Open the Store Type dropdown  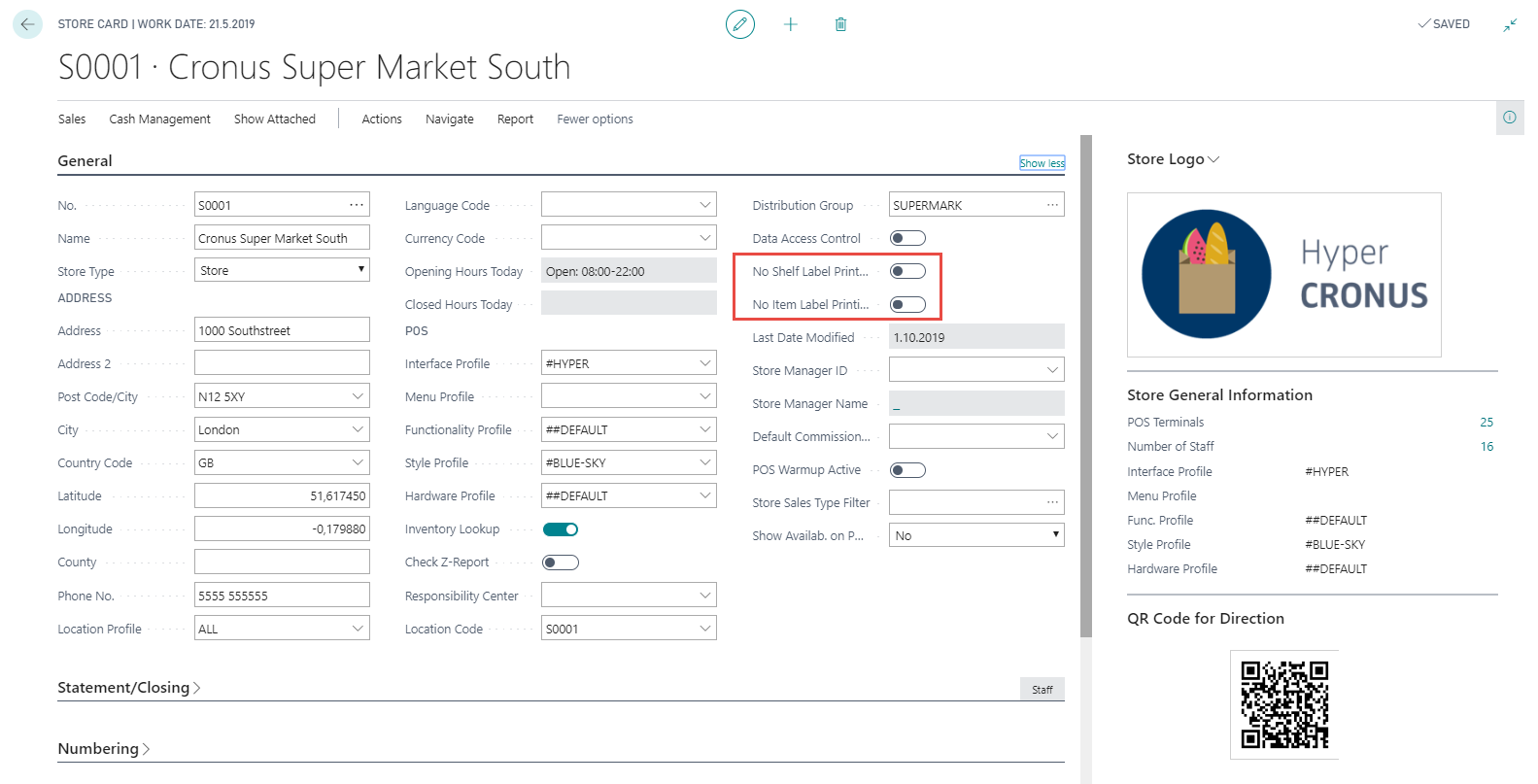(282, 271)
